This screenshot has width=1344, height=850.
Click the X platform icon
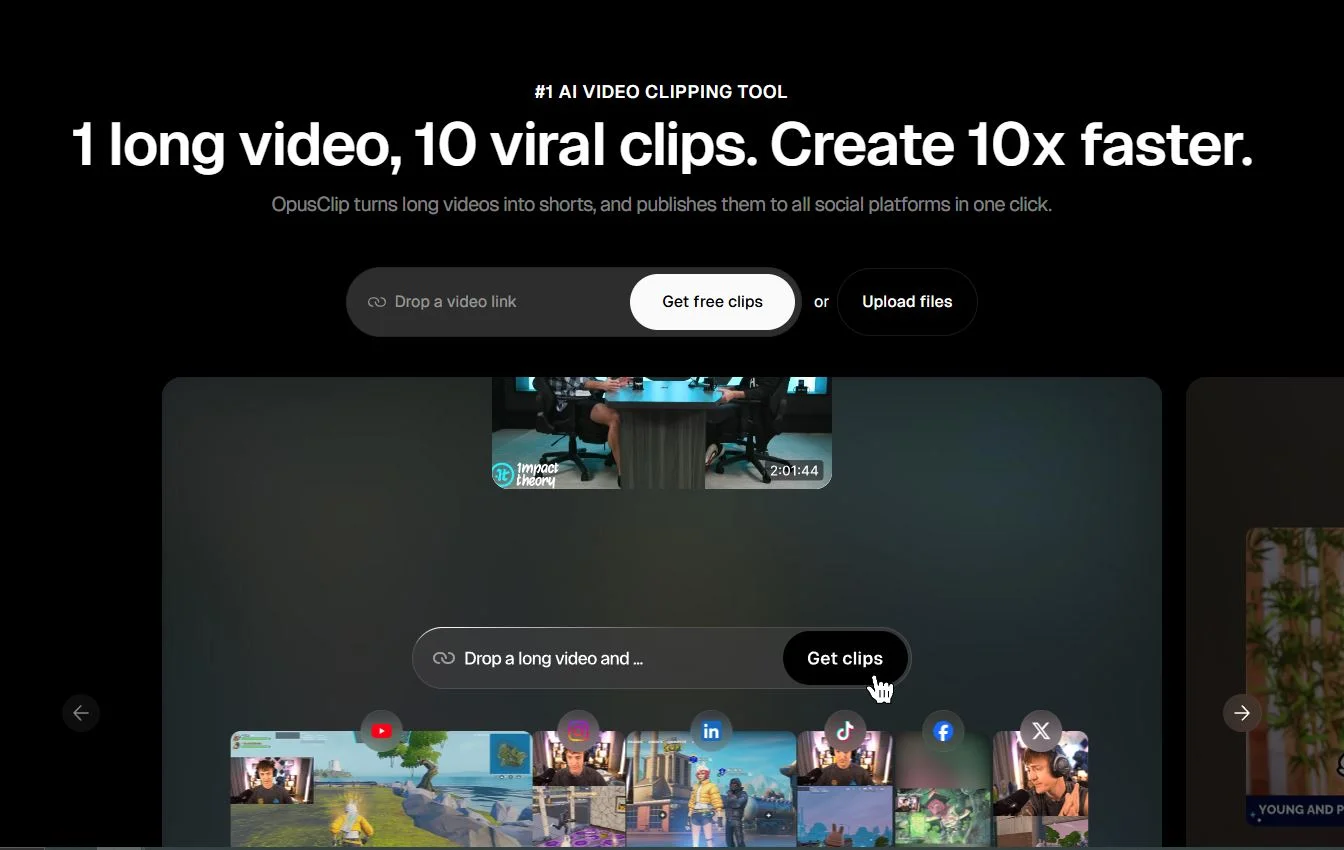click(x=1041, y=731)
